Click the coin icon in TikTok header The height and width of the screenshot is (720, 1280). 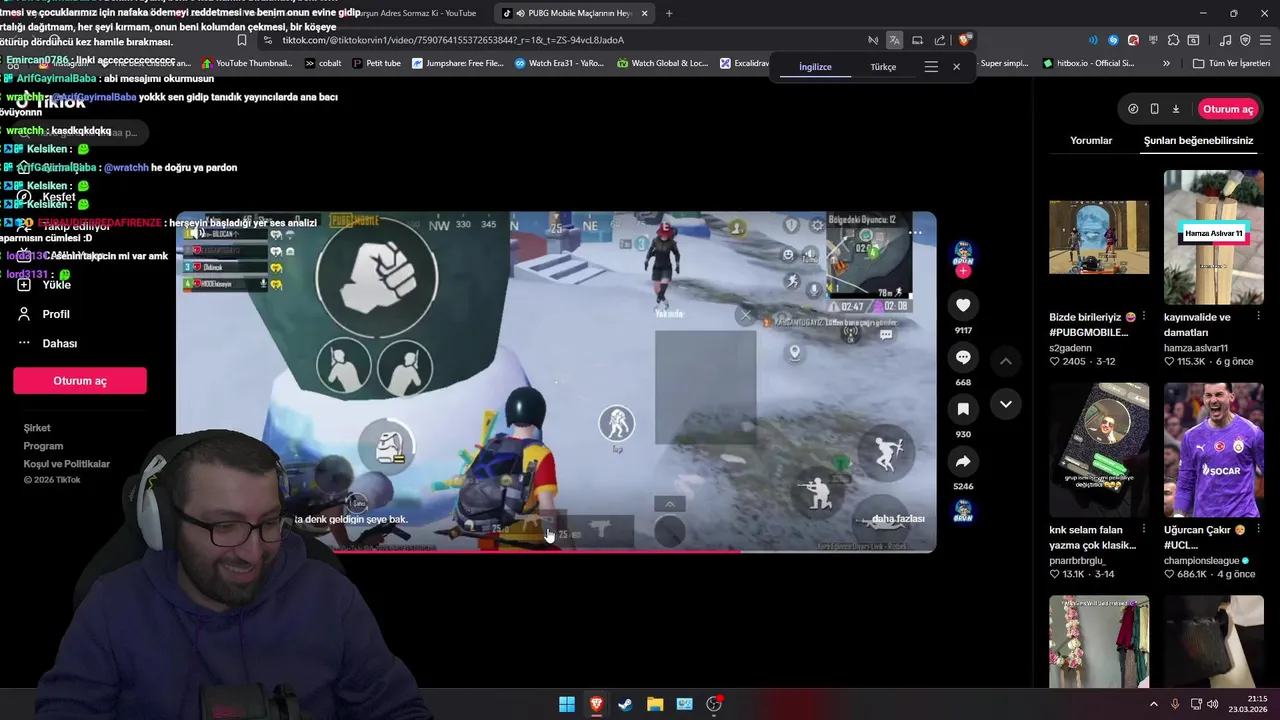[x=1133, y=109]
